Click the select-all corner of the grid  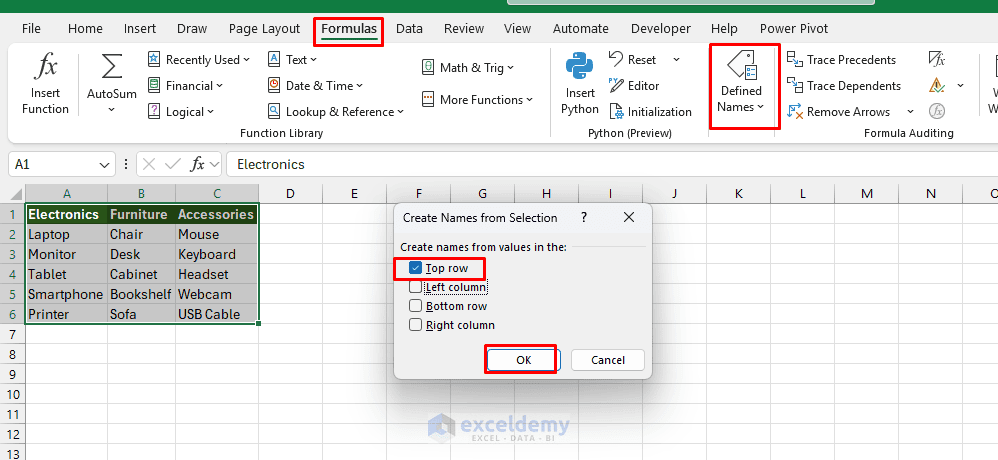pos(13,193)
